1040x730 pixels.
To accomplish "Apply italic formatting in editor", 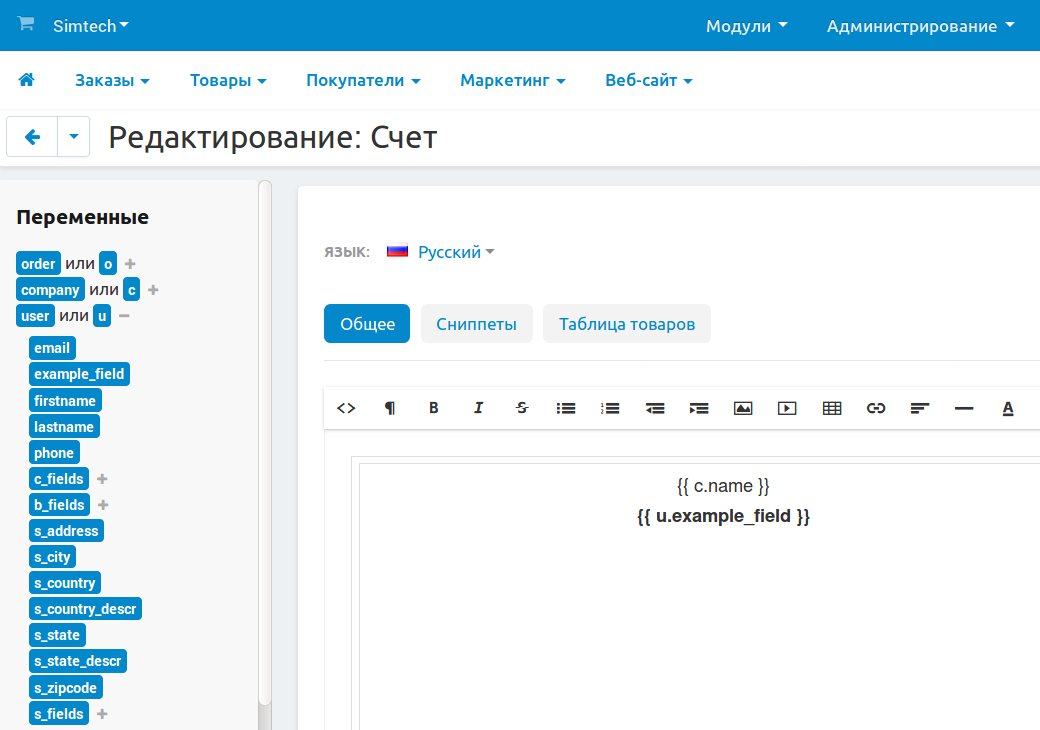I will 478,408.
